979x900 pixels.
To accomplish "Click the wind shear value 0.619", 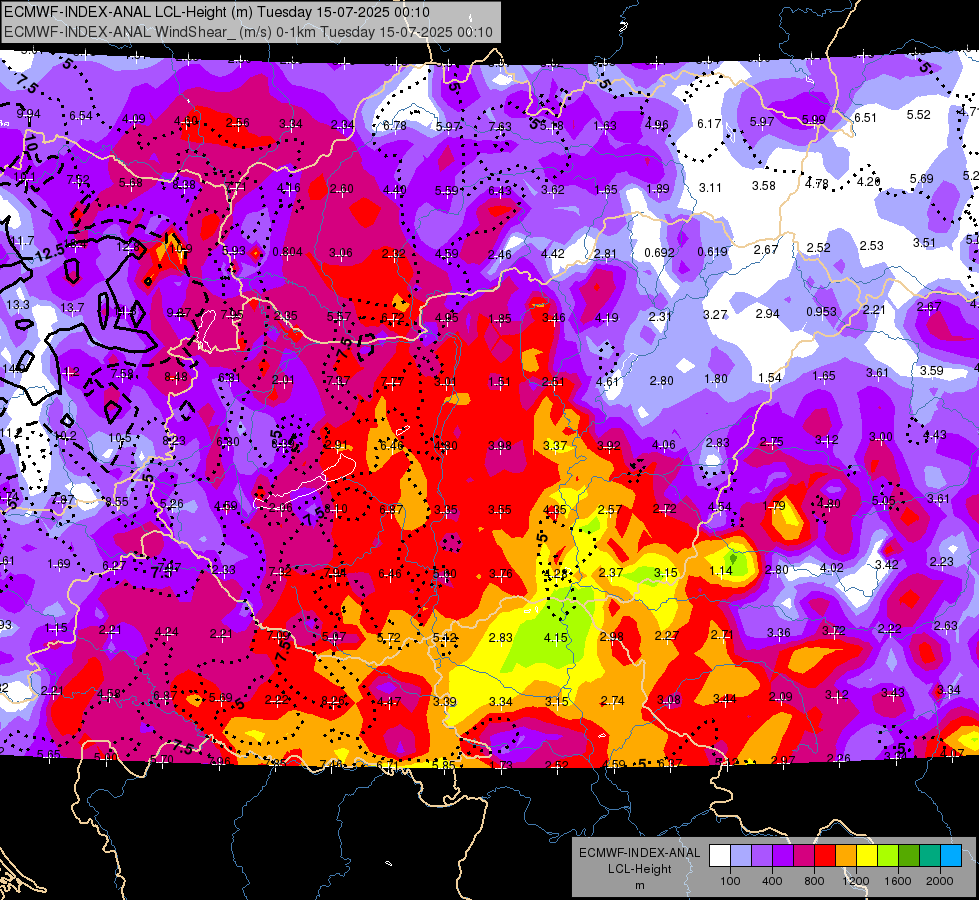I will [712, 252].
